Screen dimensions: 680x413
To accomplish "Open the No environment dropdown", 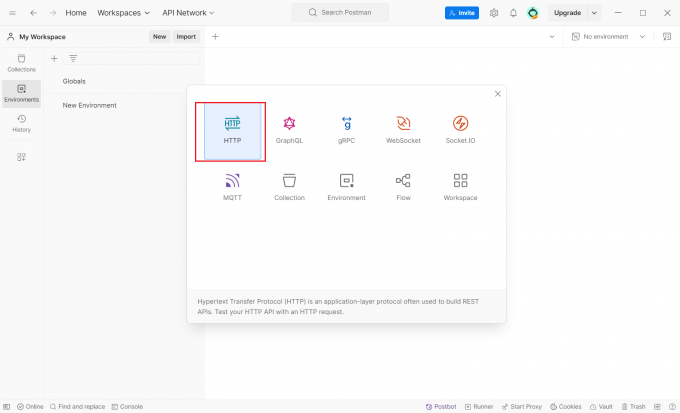I will (x=608, y=36).
